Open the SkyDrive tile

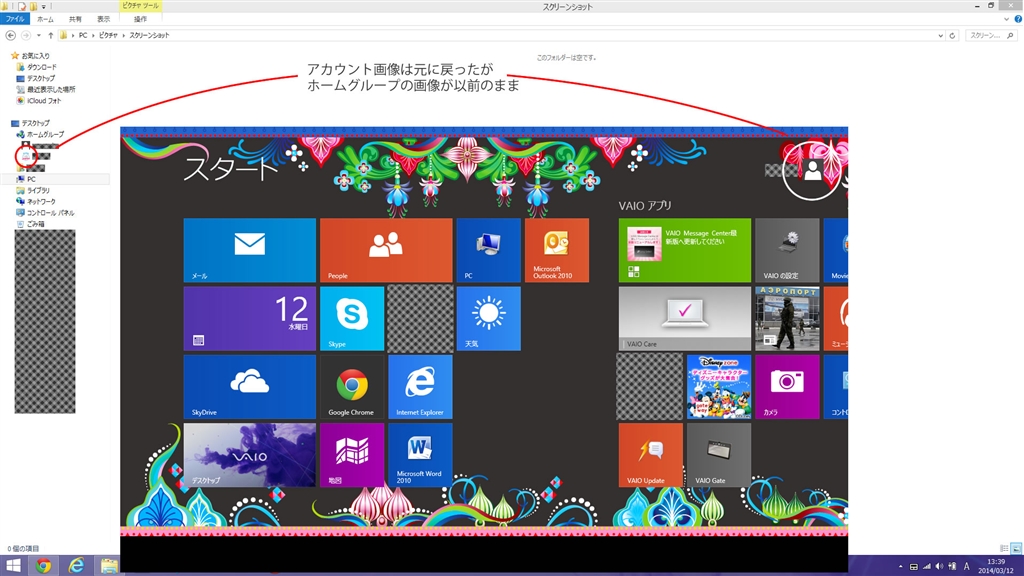(249, 386)
